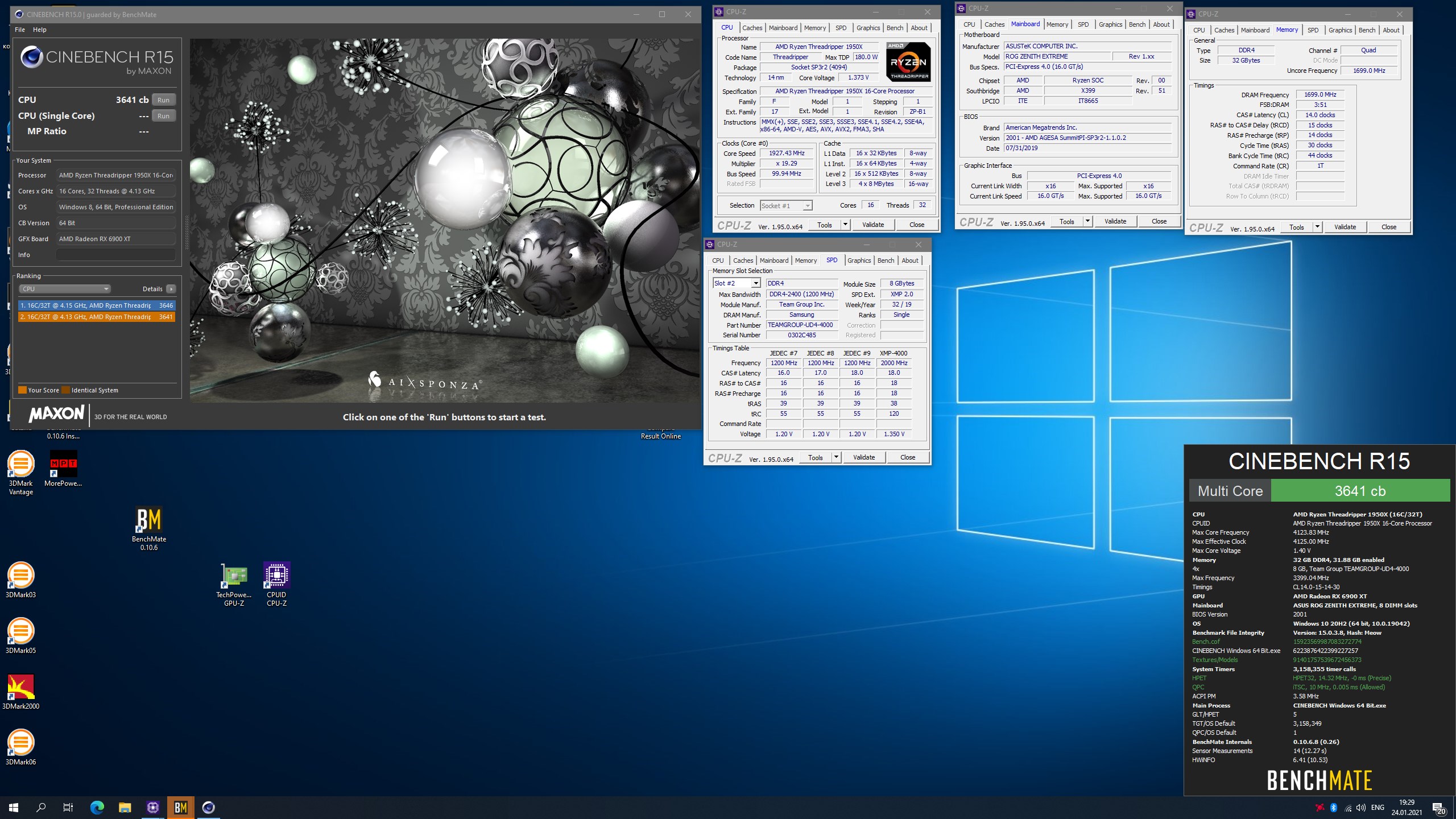
Task: Open Microsoft Edge from the taskbar
Action: (x=97, y=808)
